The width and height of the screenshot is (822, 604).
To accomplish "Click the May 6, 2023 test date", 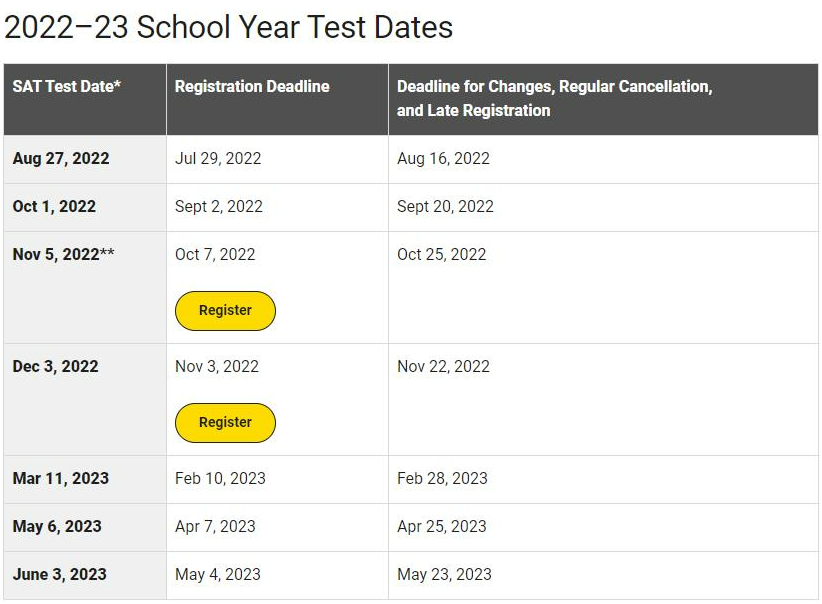I will point(57,526).
